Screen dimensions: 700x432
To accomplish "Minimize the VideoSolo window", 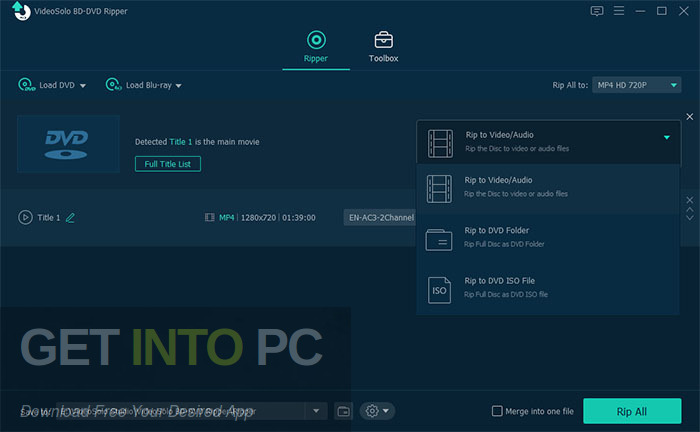I will (x=640, y=11).
